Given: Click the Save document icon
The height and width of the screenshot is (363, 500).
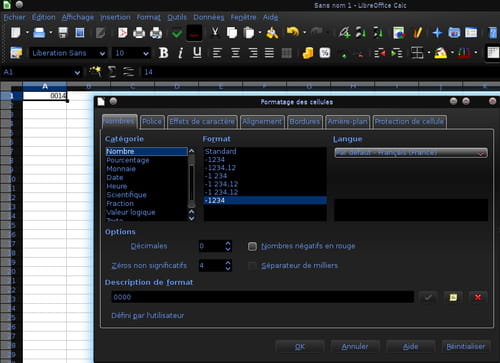Looking at the screenshot, I should click(x=63, y=33).
